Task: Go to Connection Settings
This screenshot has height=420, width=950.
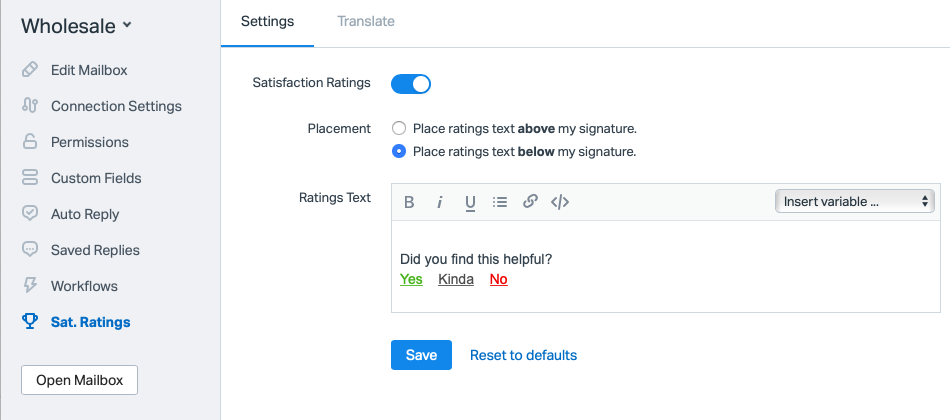Action: pyautogui.click(x=116, y=106)
